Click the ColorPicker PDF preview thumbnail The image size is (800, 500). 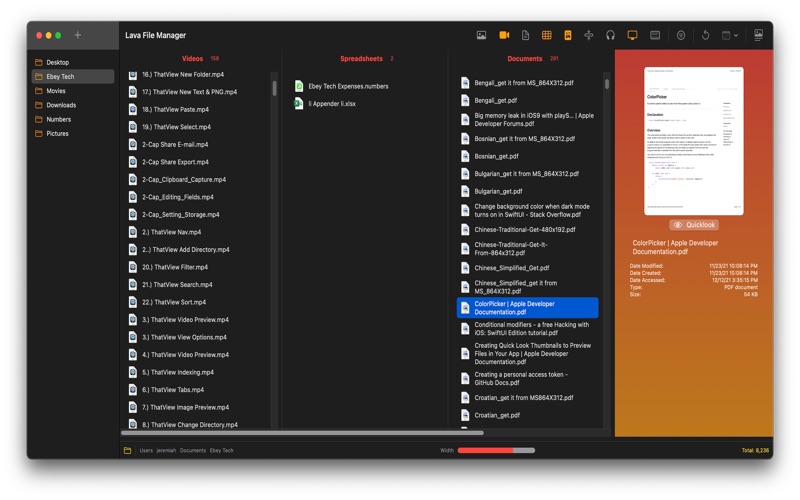693,141
